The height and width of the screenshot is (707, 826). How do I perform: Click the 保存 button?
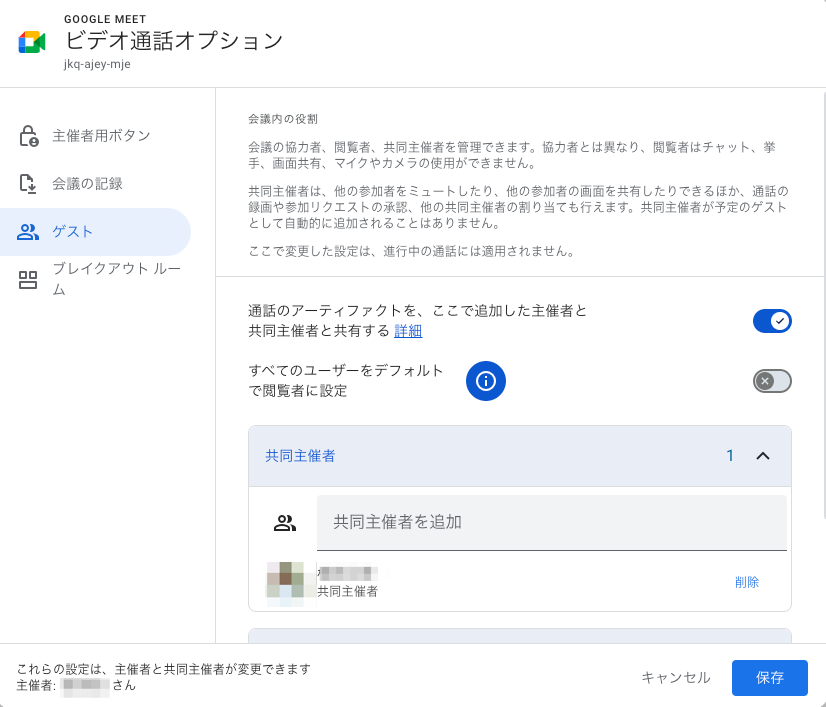coord(769,678)
